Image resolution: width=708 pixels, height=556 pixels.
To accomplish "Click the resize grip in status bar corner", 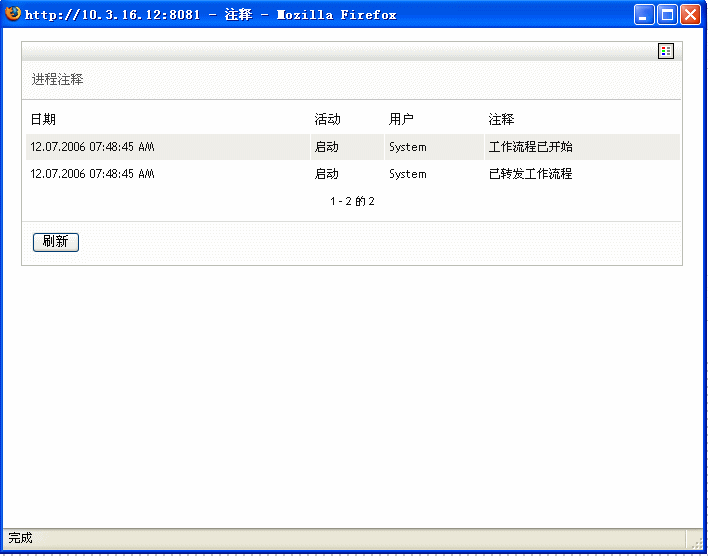I will click(698, 543).
